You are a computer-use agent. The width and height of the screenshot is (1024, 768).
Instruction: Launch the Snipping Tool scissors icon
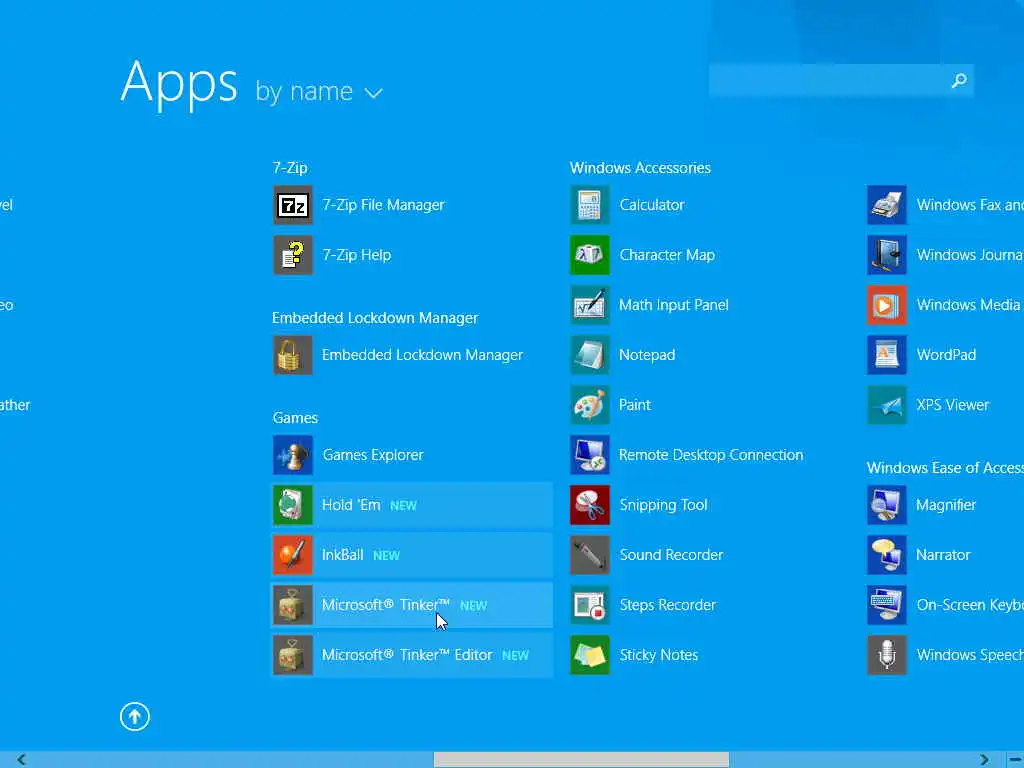[590, 505]
